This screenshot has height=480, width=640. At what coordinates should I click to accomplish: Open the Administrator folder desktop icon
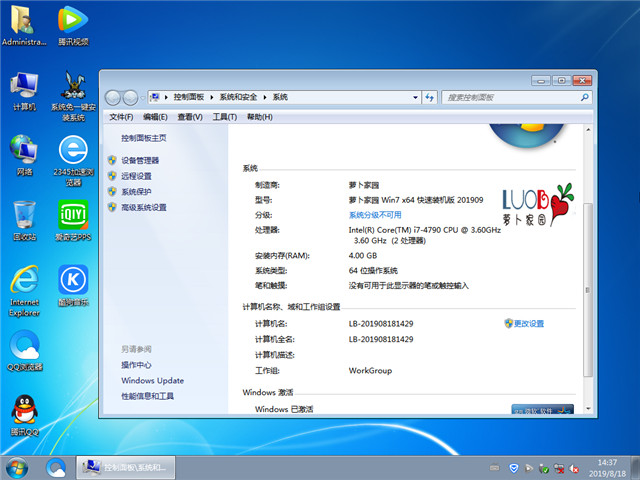click(x=24, y=24)
